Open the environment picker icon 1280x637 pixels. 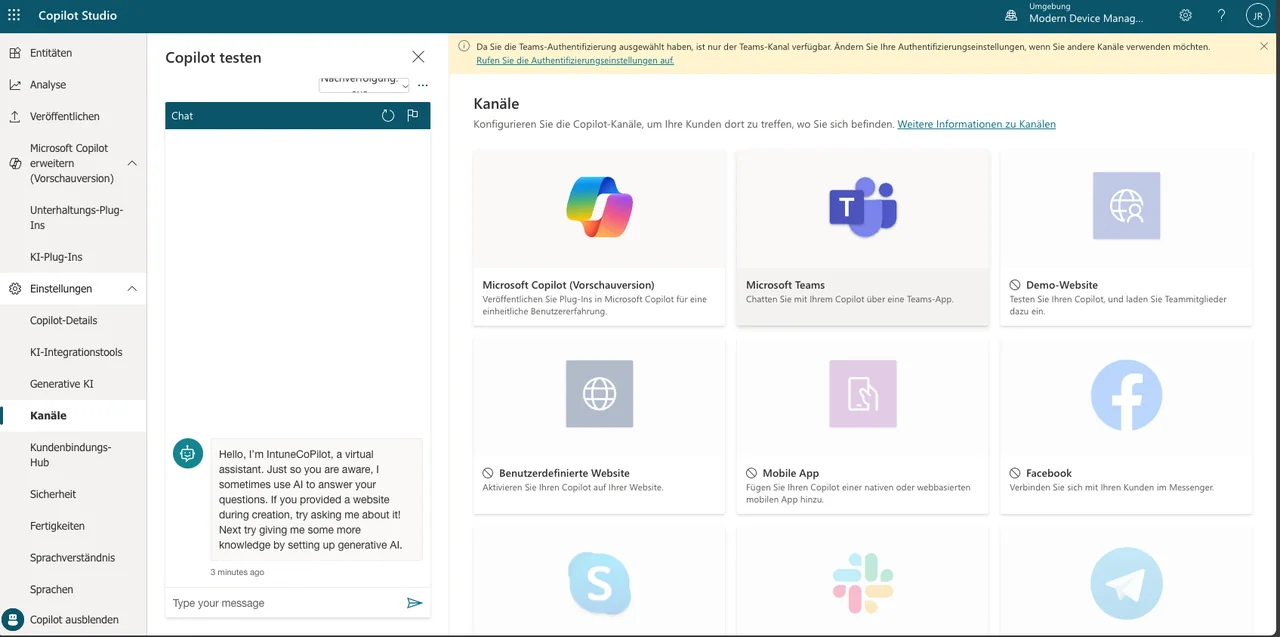(x=1011, y=15)
